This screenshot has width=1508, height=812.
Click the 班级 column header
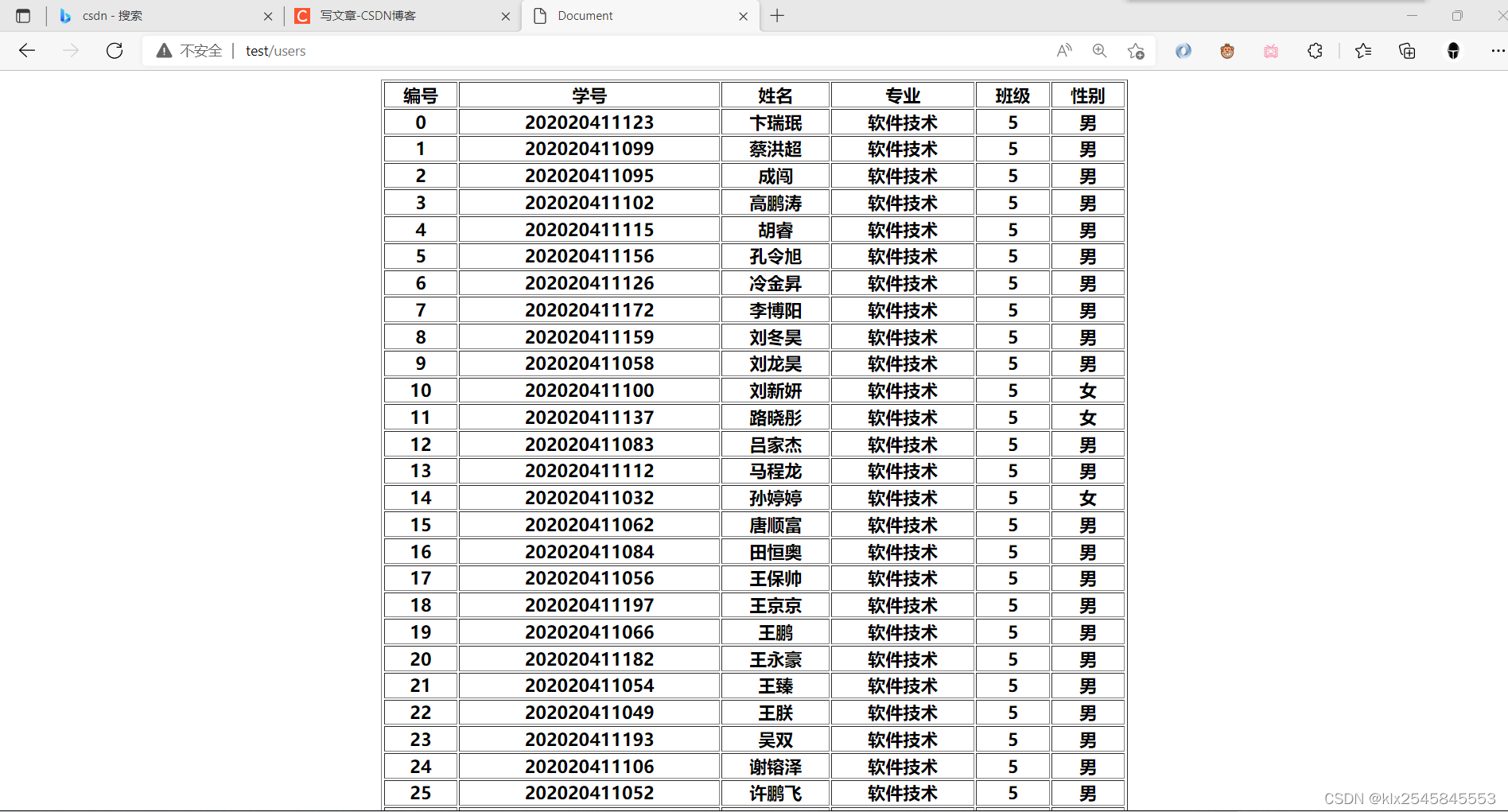(x=1012, y=95)
